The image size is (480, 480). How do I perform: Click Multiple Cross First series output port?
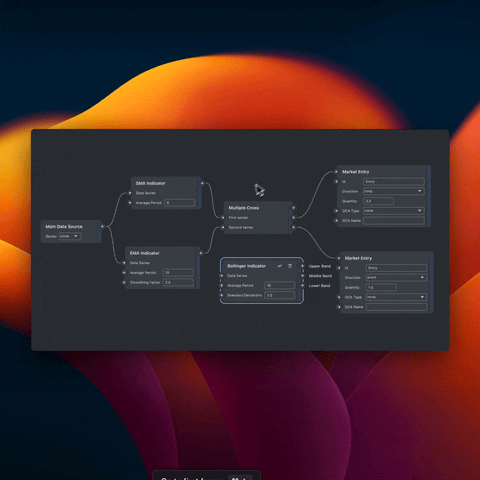click(293, 217)
